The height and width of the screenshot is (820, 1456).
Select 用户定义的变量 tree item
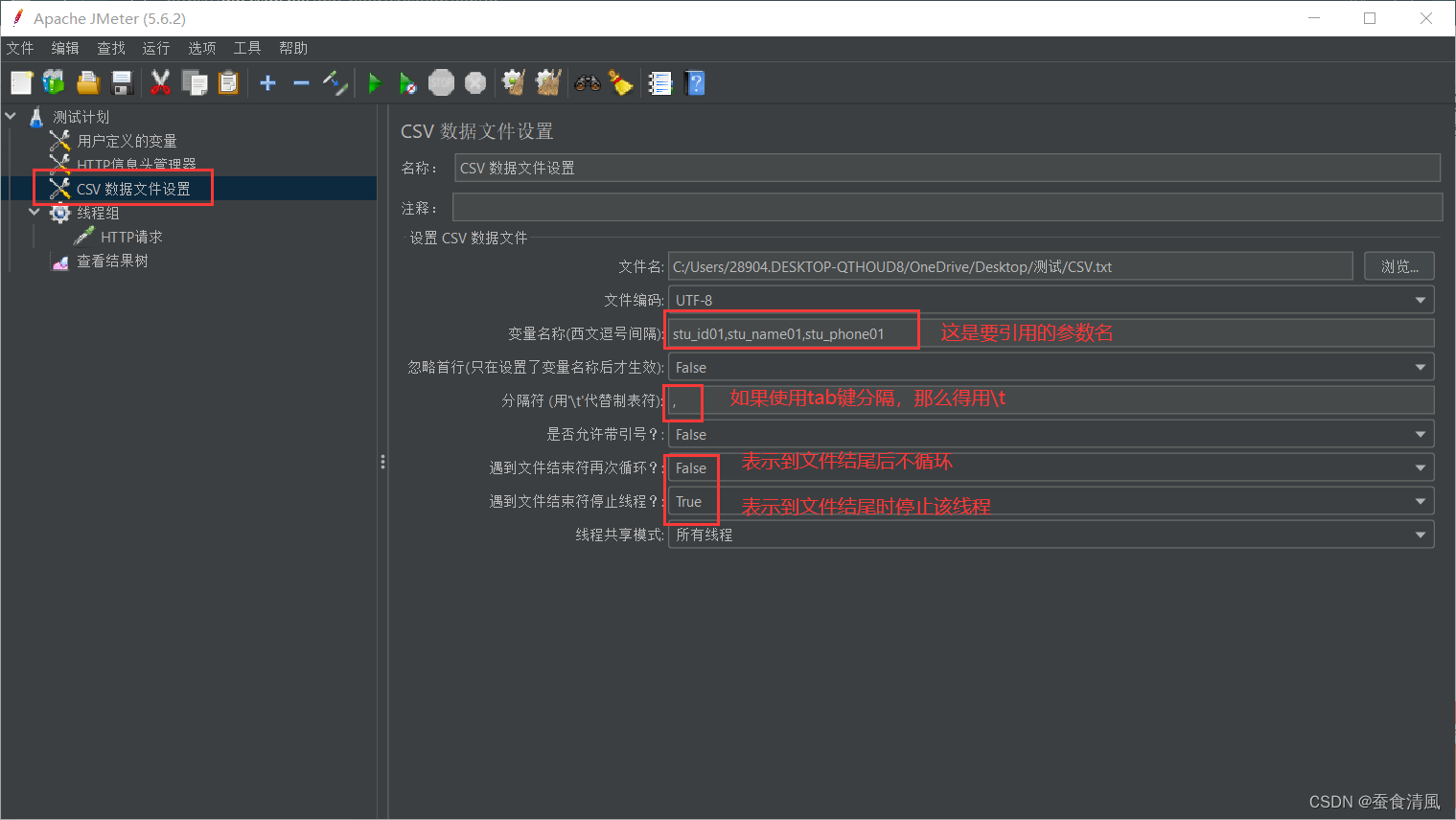click(127, 141)
